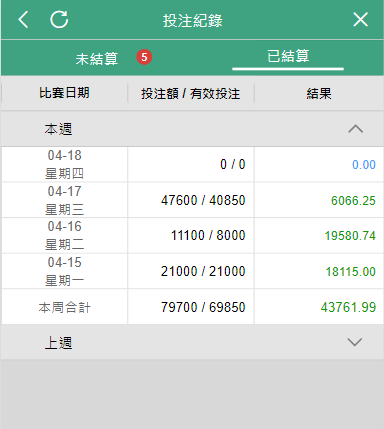Click the 18115.00 result value

[x=351, y=272]
